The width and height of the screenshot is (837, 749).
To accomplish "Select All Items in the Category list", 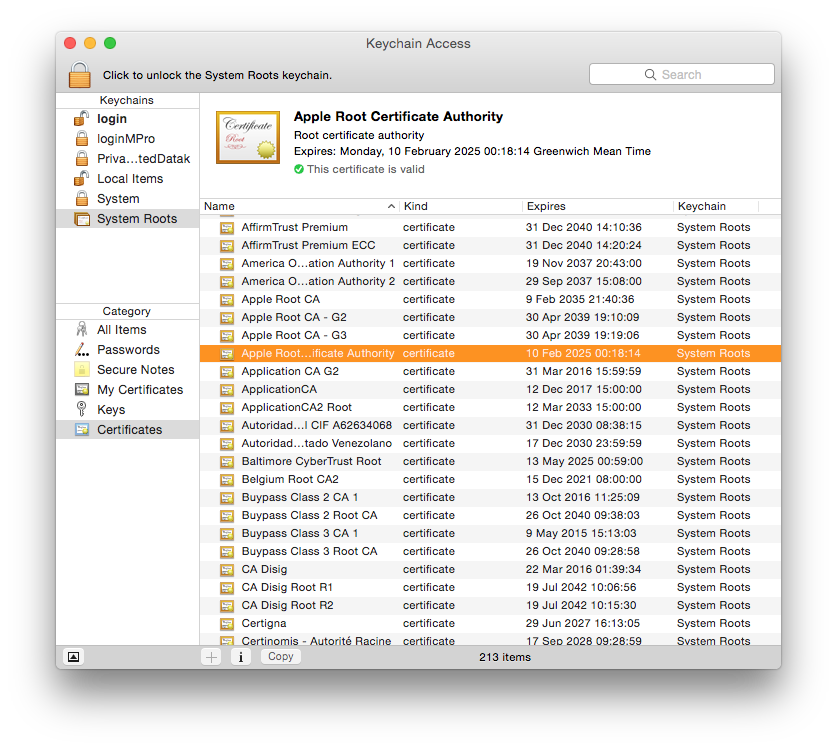I will 82,330.
